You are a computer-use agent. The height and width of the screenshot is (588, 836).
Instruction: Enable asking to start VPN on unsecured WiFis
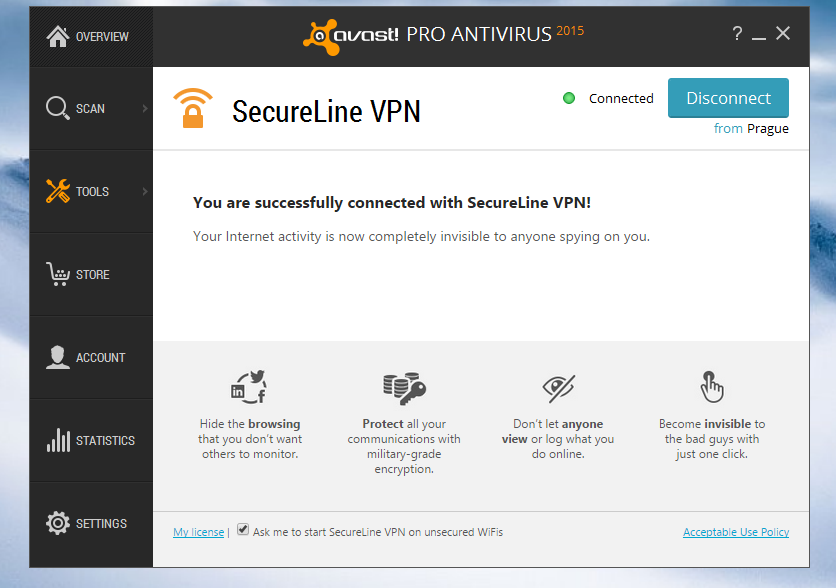242,530
